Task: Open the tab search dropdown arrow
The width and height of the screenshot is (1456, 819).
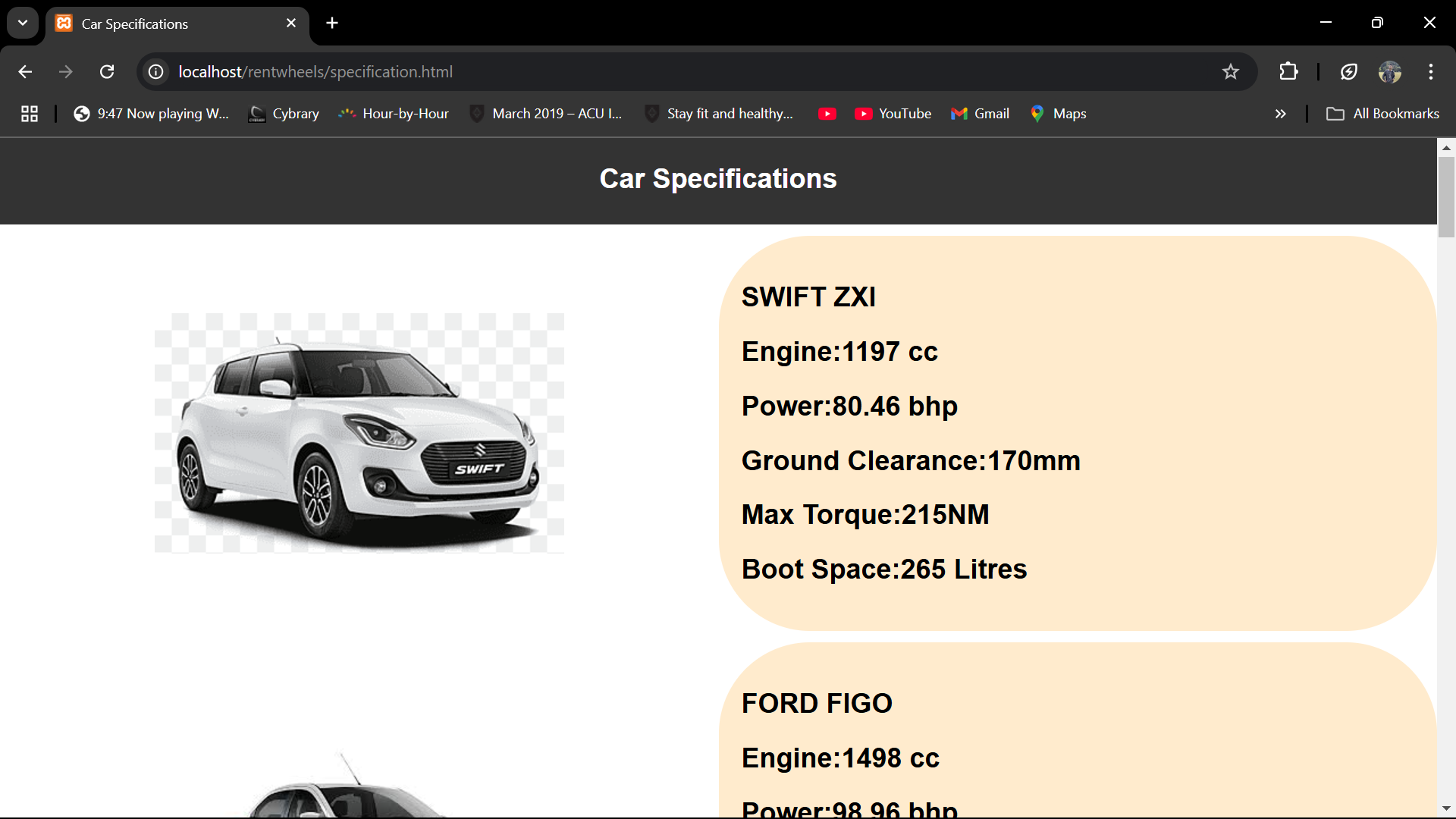Action: click(x=23, y=23)
